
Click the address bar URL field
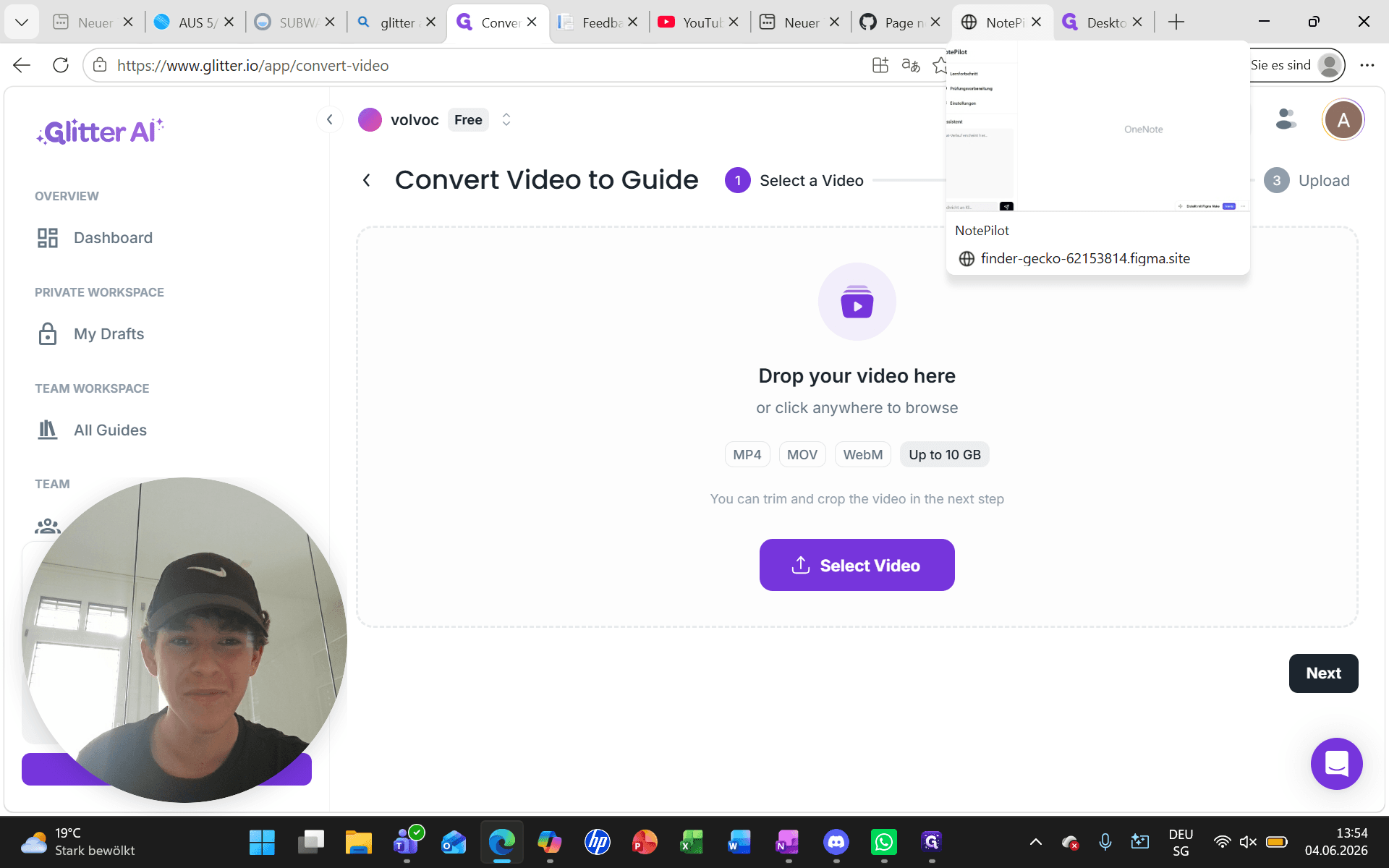coord(477,65)
